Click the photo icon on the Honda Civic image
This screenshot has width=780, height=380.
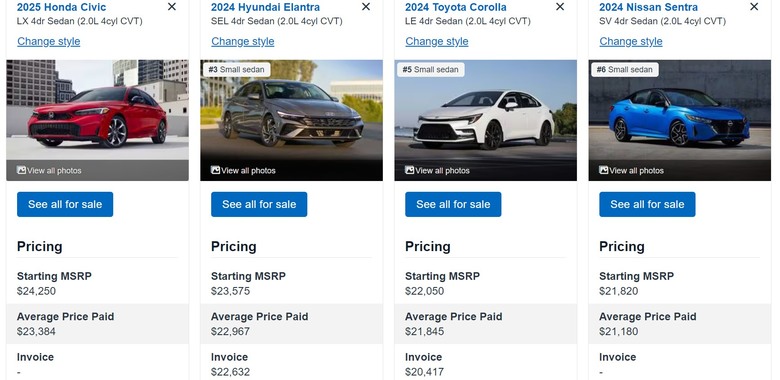pos(21,170)
